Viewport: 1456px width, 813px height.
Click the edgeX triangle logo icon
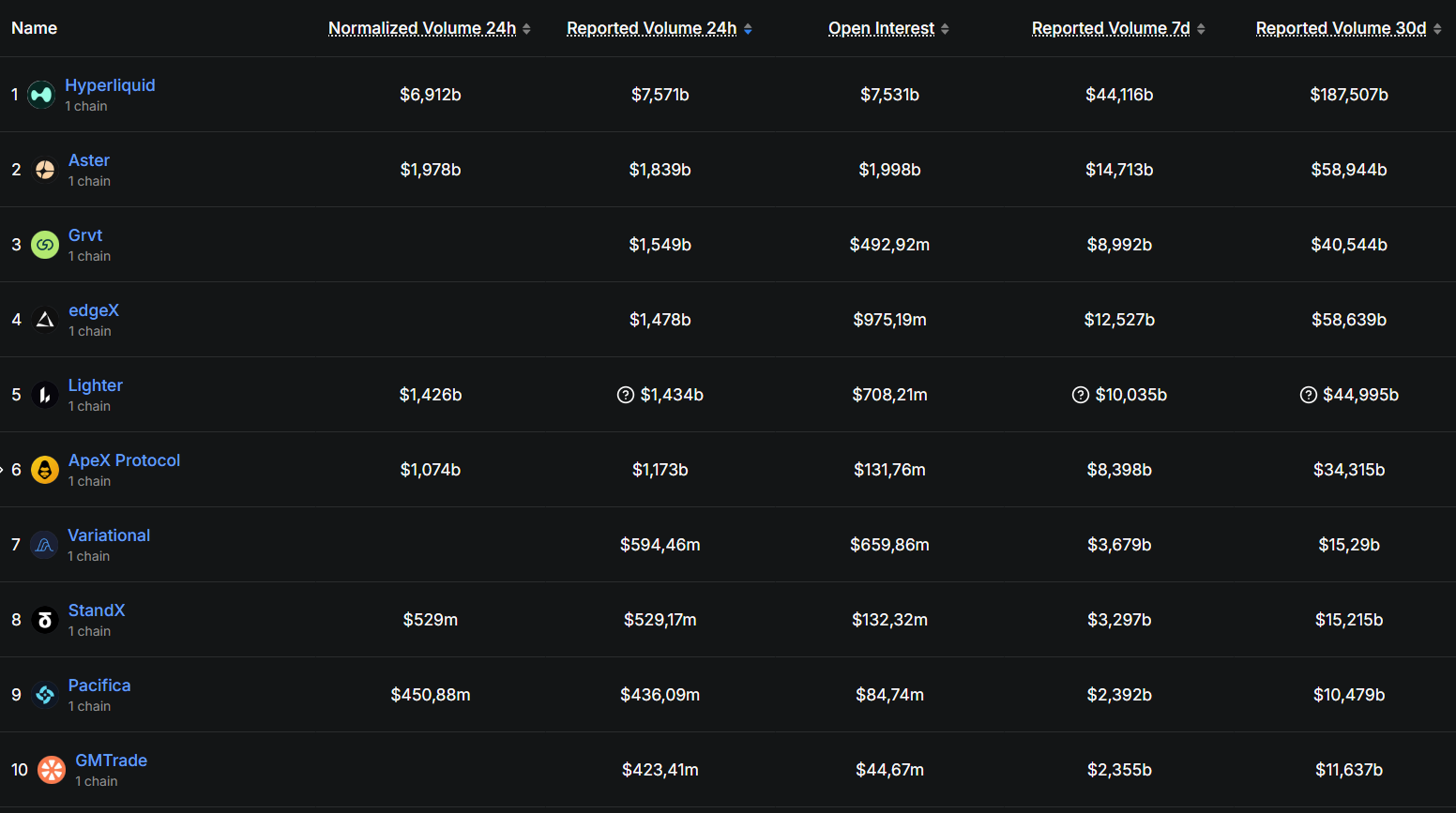[x=45, y=320]
